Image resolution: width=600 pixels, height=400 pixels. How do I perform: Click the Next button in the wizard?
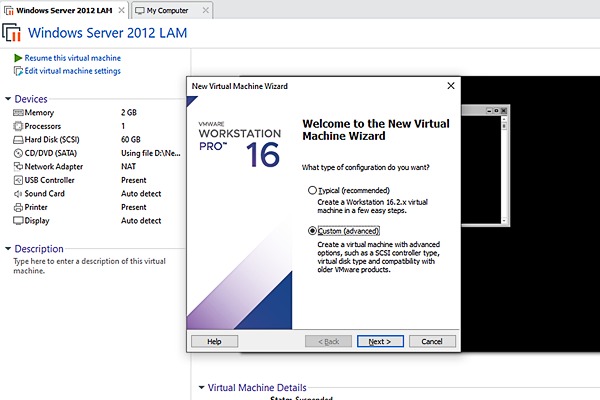click(x=380, y=341)
